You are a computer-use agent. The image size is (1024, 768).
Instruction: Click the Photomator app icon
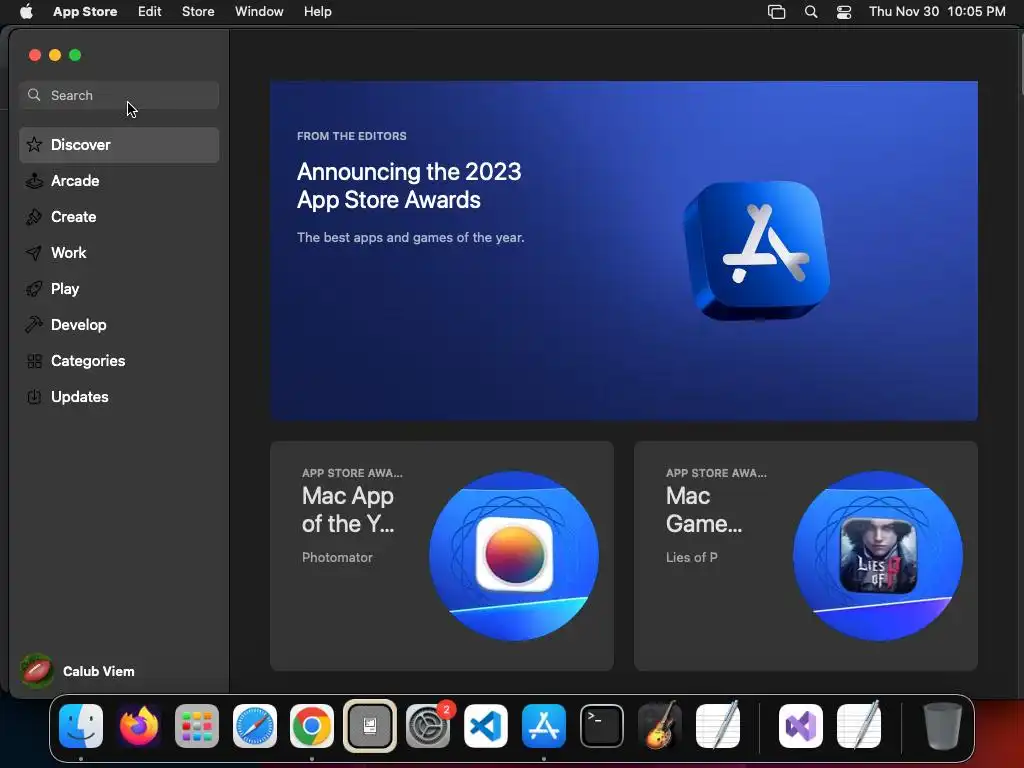(514, 555)
